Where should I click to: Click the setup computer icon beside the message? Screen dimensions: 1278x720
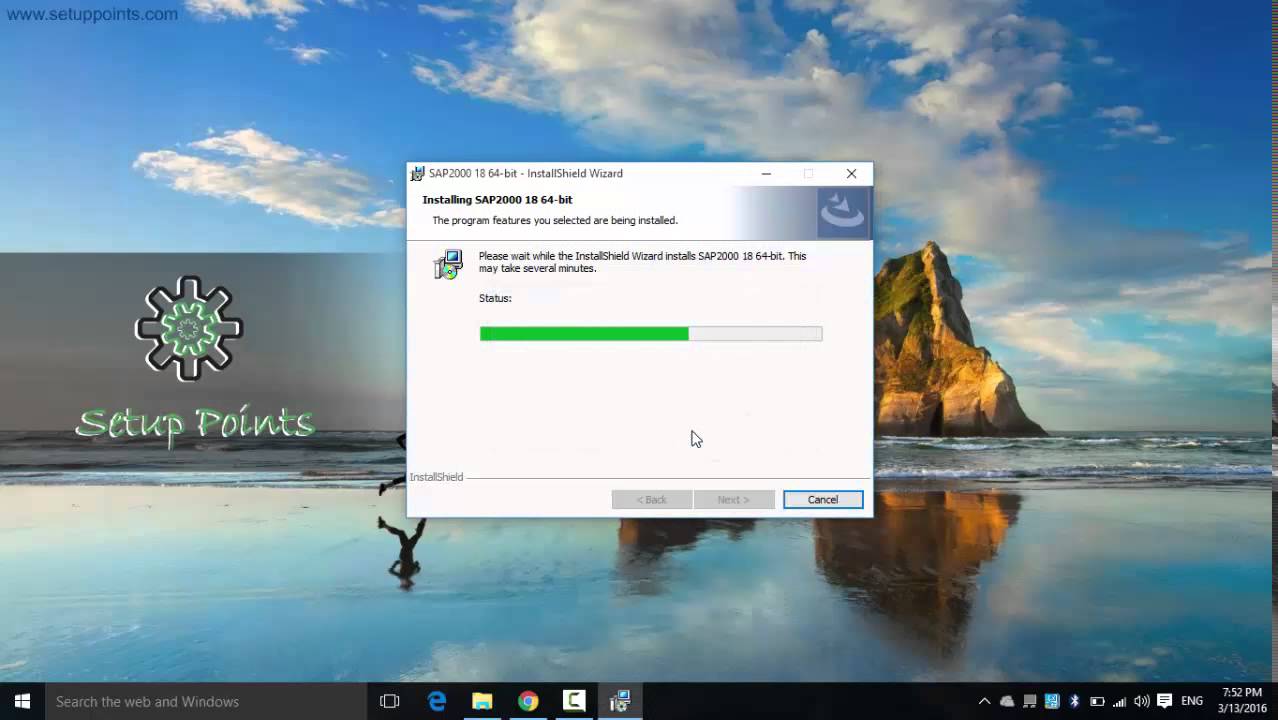point(448,264)
